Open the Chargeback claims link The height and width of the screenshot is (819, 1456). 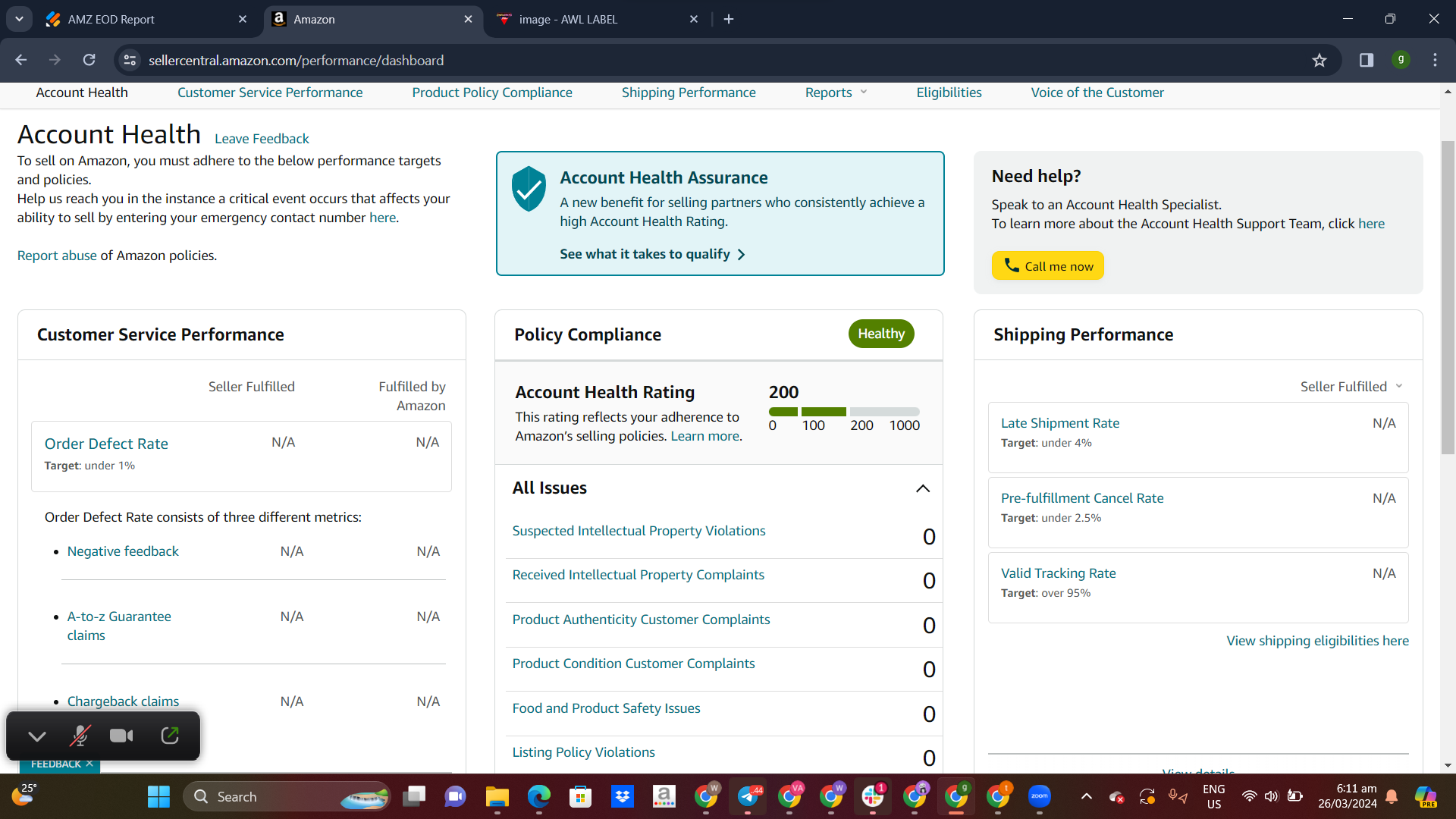point(123,701)
